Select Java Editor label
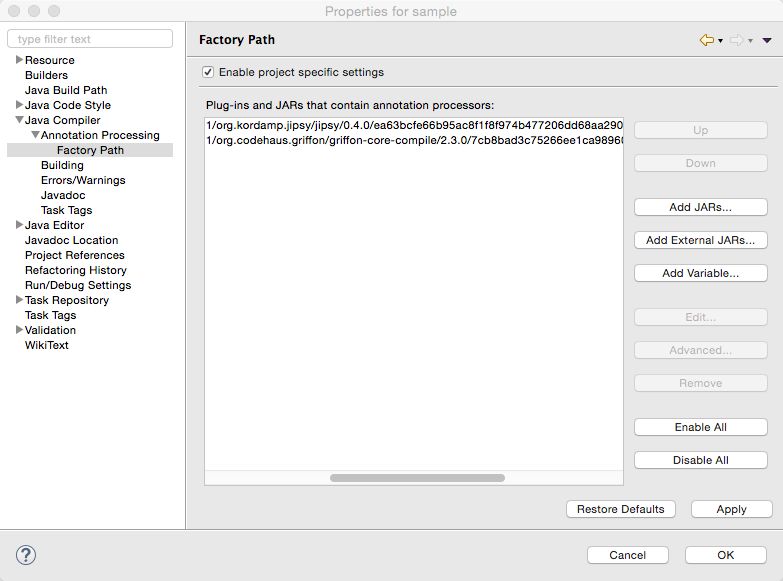This screenshot has width=783, height=581. coord(54,225)
